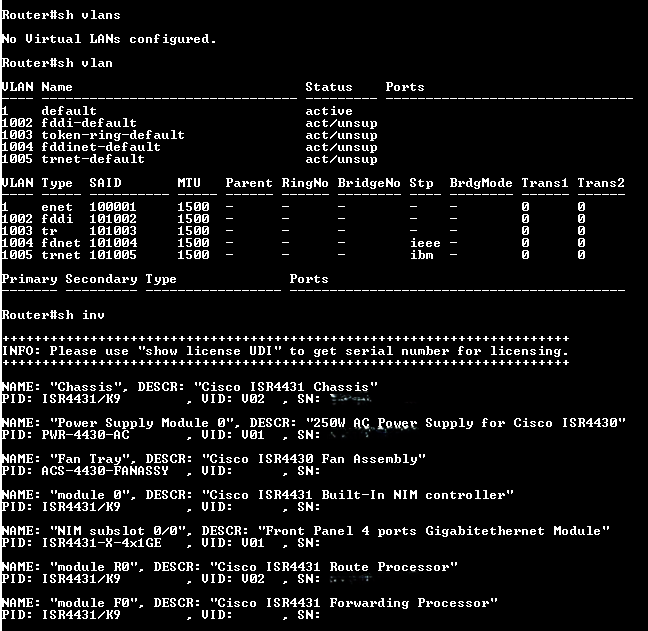
Task: Click the 'Parent' column header
Action: pos(249,183)
